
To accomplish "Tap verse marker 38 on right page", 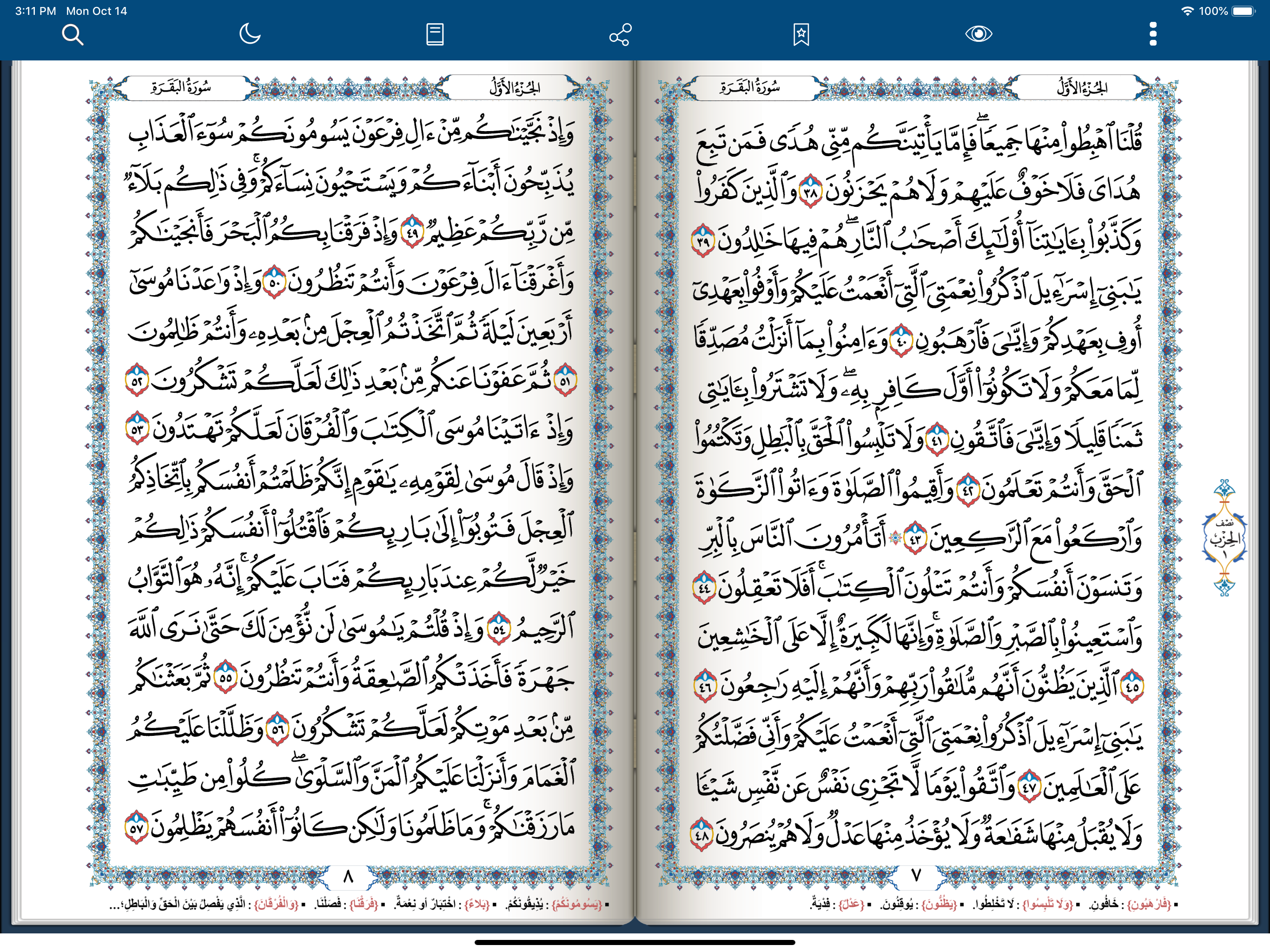I will coord(811,192).
